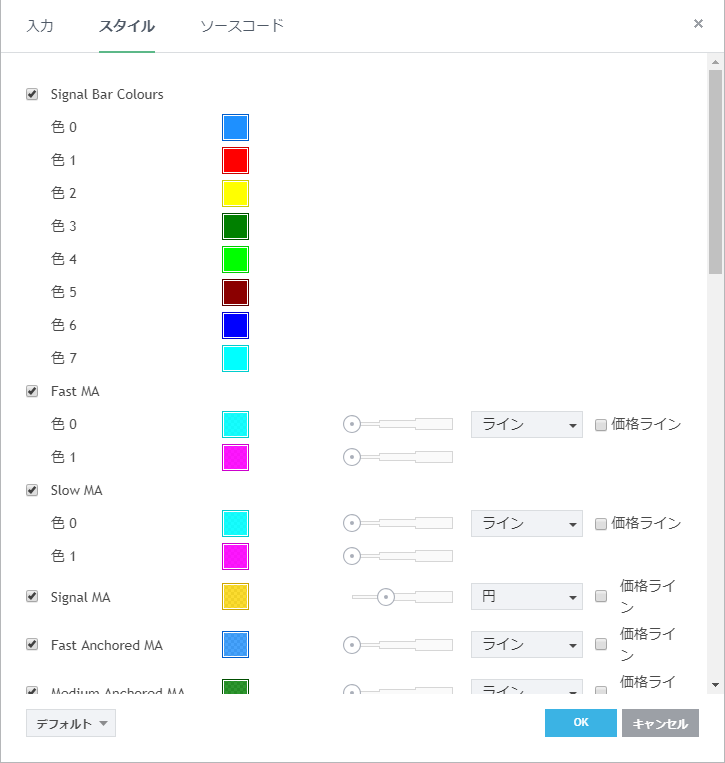Open the maroon 色 5 colour swatch
Image resolution: width=725 pixels, height=763 pixels.
(x=235, y=292)
